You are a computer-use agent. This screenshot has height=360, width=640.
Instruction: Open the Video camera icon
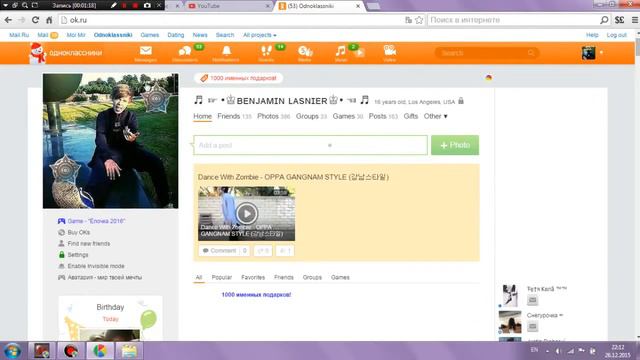point(390,51)
